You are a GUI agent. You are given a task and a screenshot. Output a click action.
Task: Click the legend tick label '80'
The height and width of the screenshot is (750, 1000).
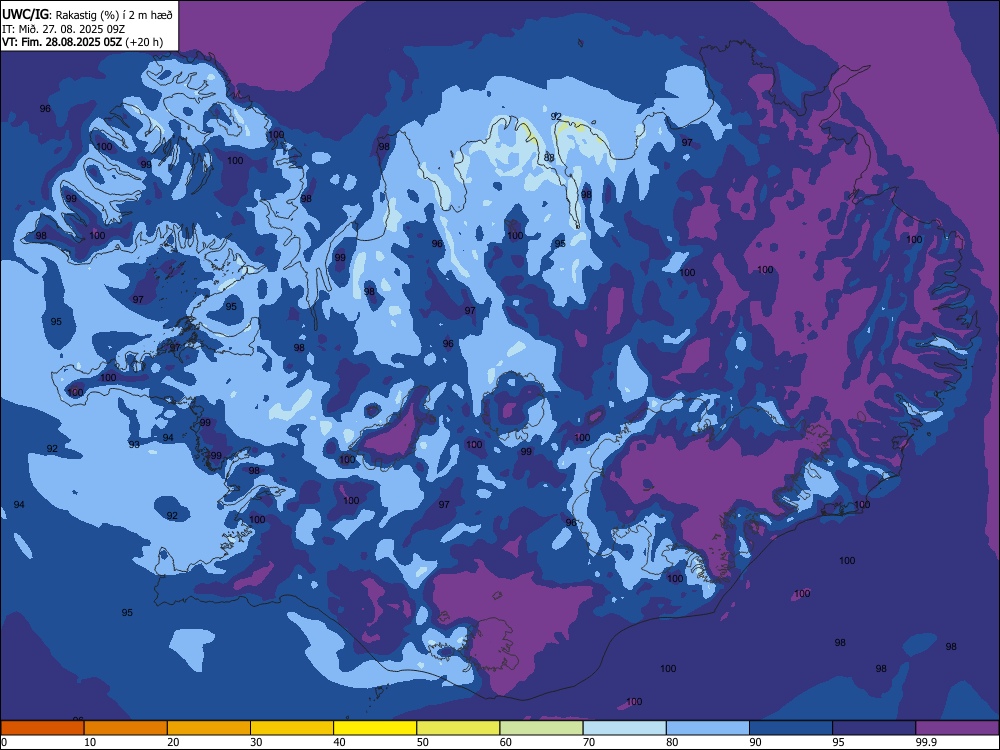672,742
